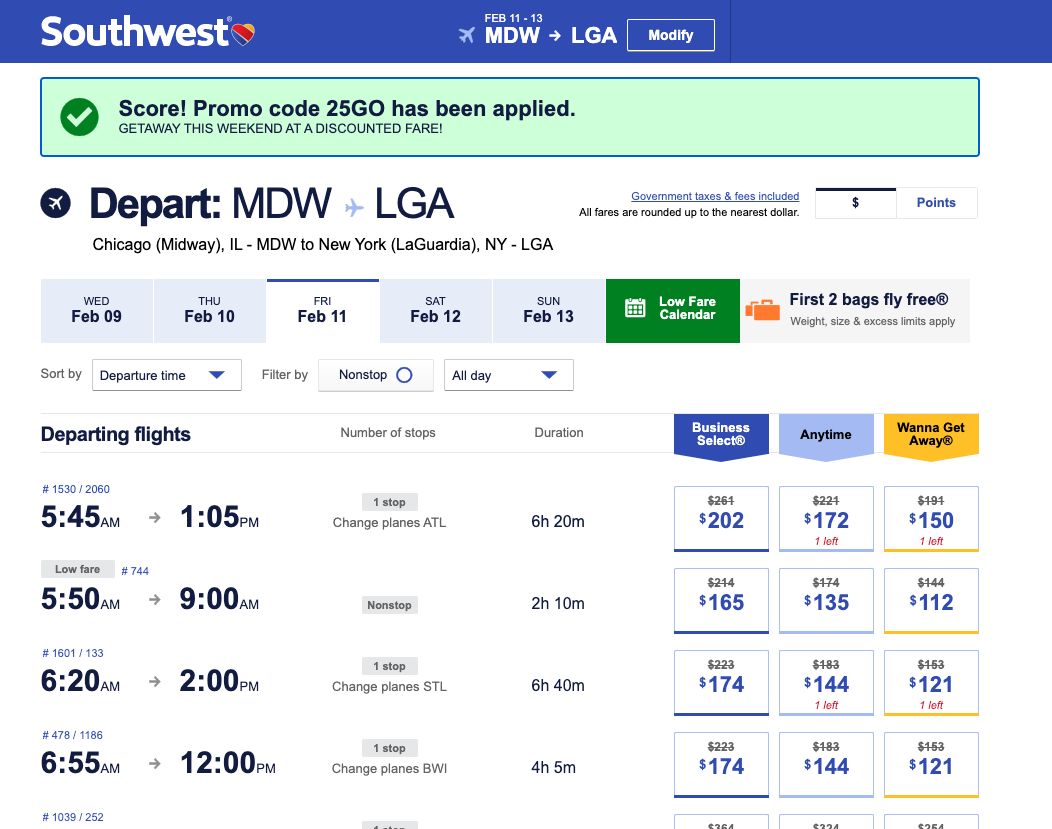Select $112 Wanna Get Away nonstop fare
This screenshot has height=829, width=1052.
pyautogui.click(x=930, y=600)
